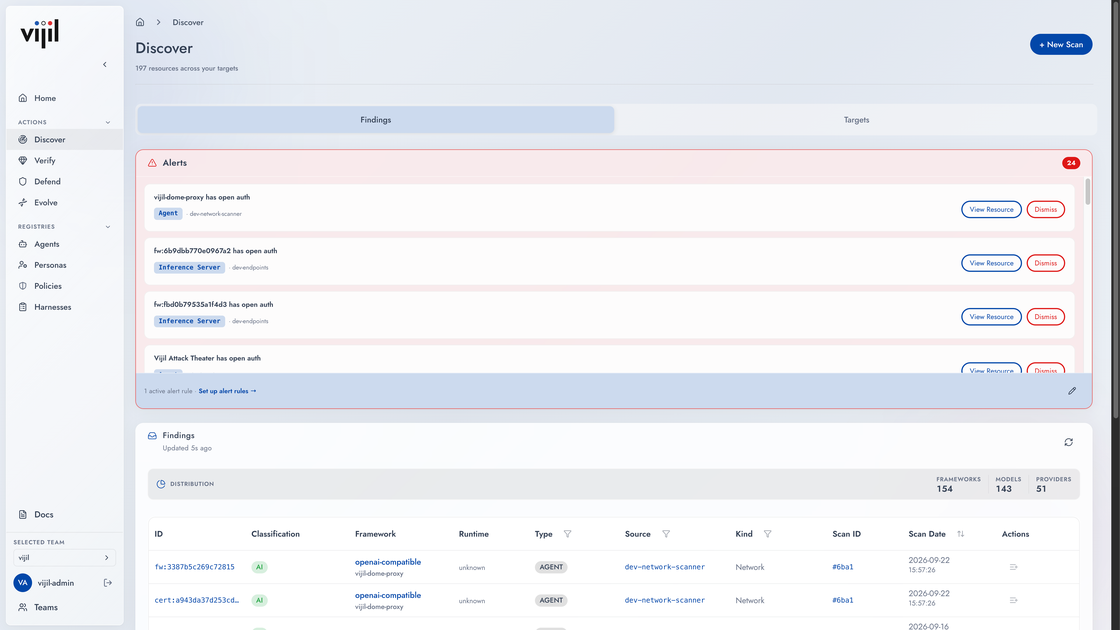
Task: Open the selected team dropdown
Action: pyautogui.click(x=64, y=558)
